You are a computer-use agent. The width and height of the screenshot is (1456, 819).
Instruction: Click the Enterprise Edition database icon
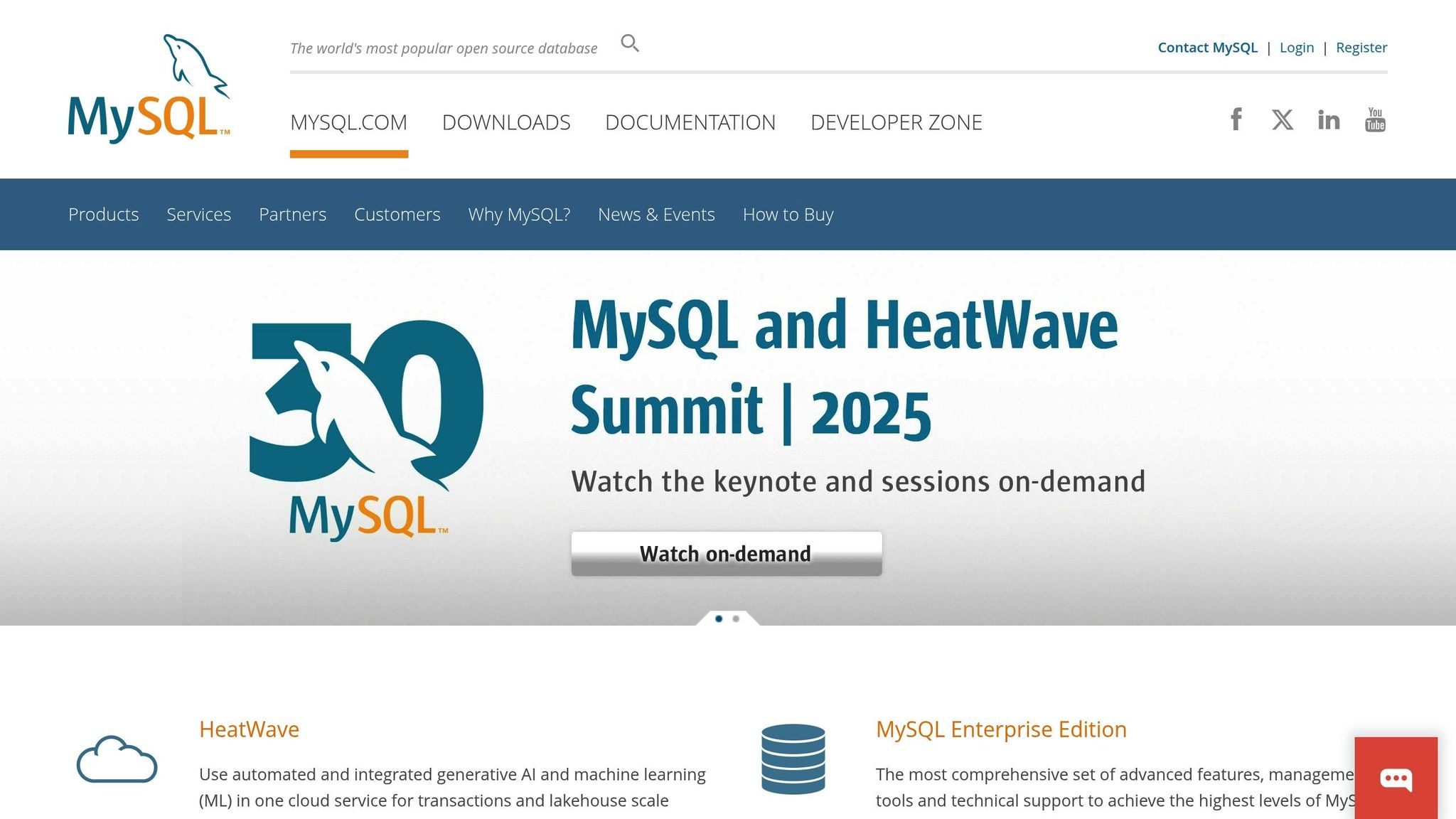pyautogui.click(x=793, y=759)
